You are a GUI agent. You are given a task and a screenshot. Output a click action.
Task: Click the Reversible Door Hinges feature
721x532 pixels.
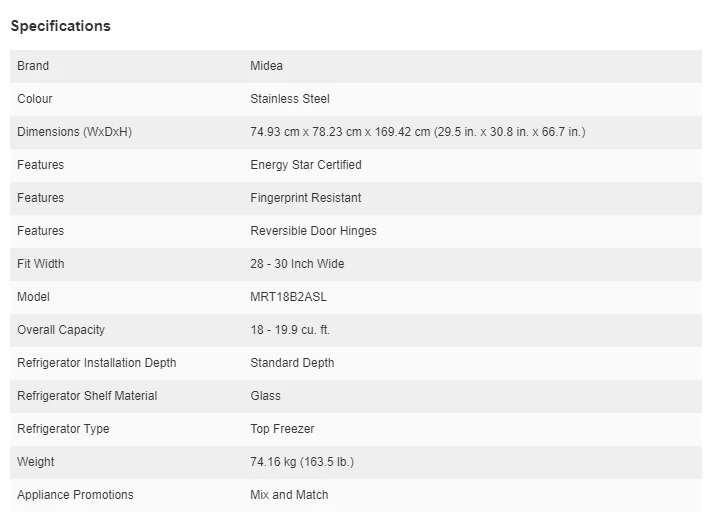313,231
